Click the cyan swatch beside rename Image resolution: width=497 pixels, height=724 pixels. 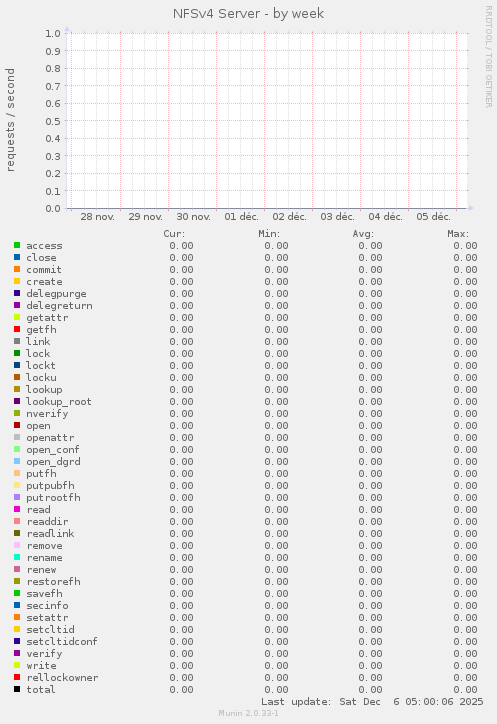[x=17, y=557]
